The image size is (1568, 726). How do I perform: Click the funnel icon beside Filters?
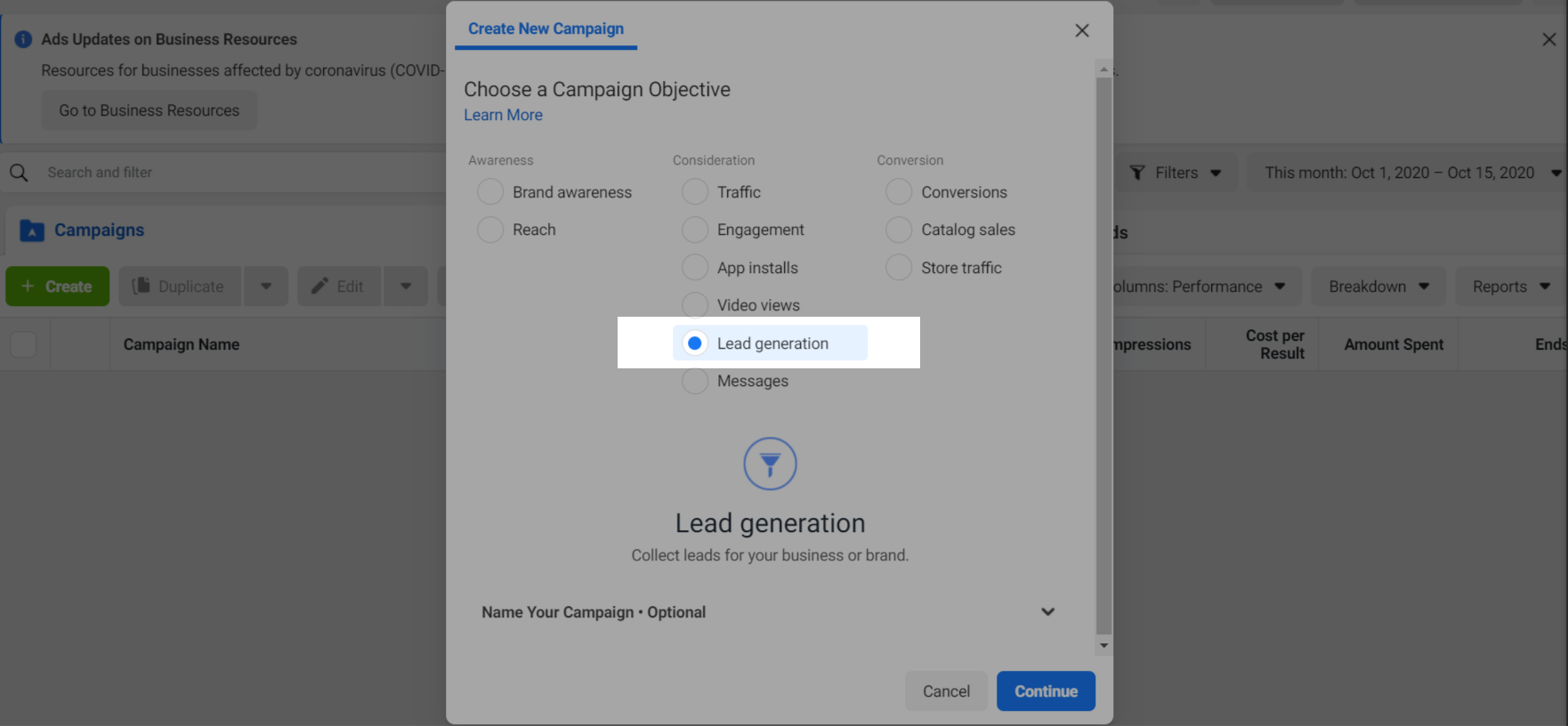click(1137, 173)
